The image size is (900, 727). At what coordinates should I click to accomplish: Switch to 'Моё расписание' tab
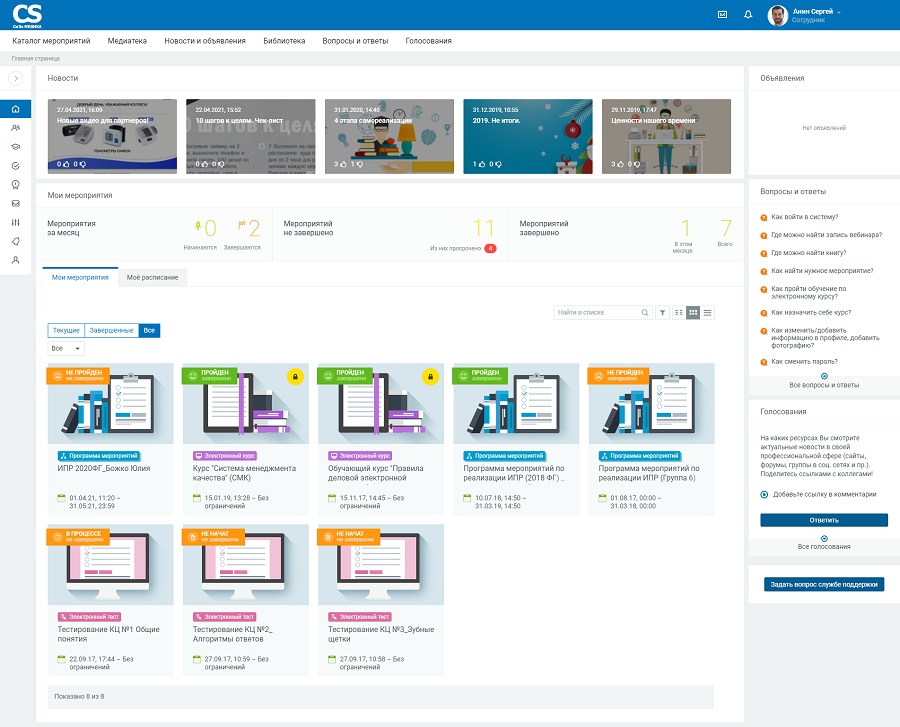[x=152, y=277]
